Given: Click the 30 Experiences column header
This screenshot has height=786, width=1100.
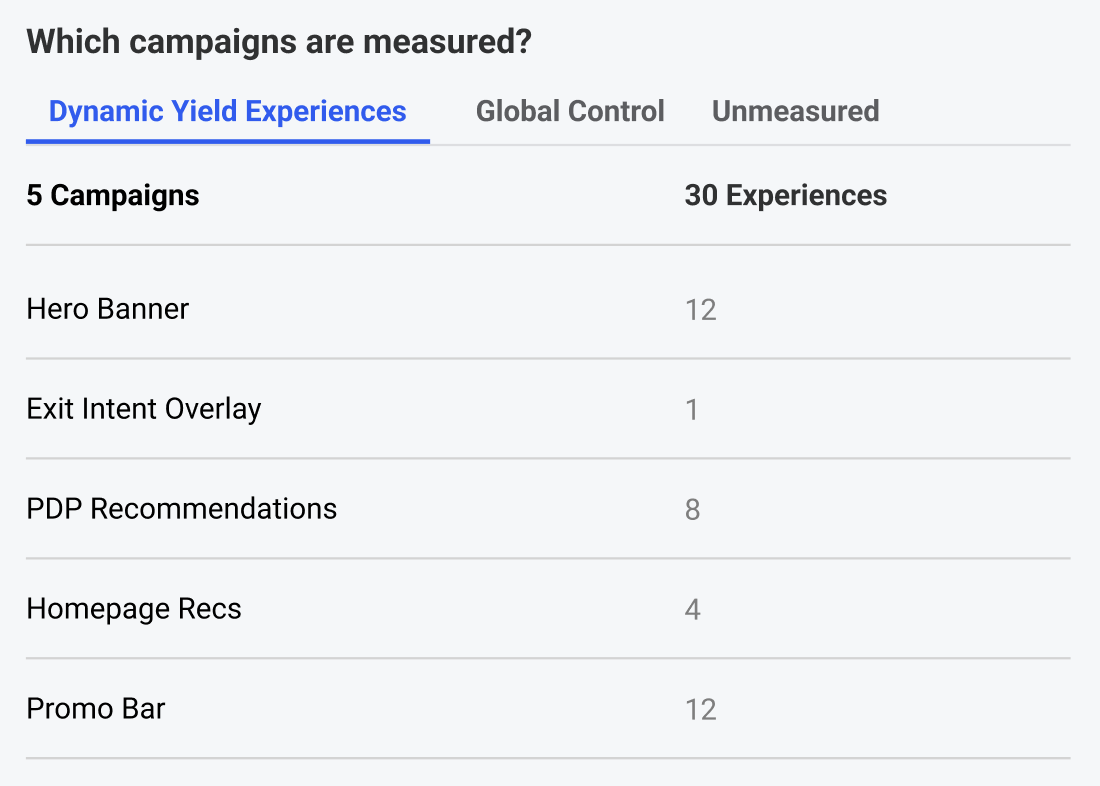Looking at the screenshot, I should pos(786,195).
